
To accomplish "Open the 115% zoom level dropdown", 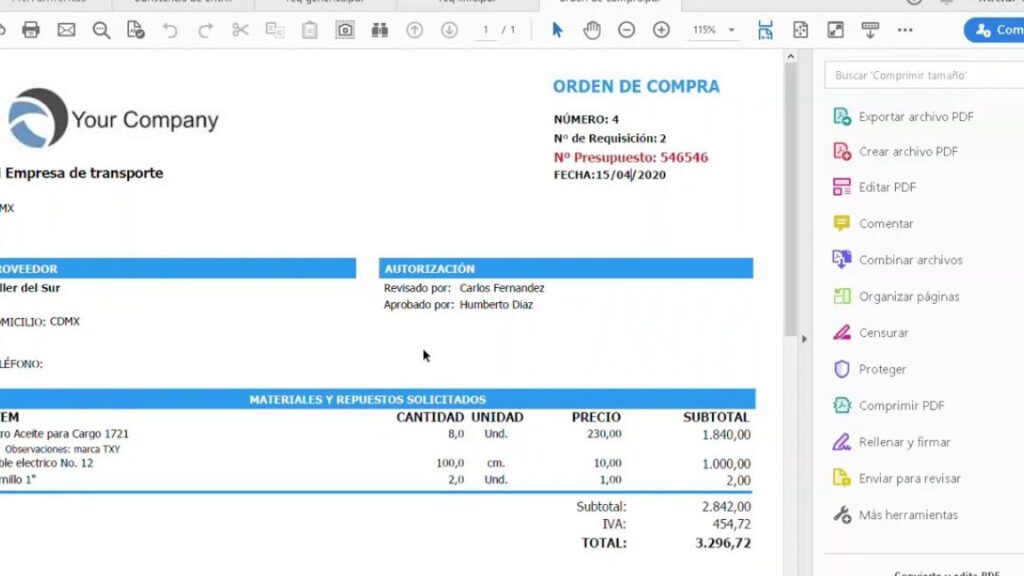I will point(712,30).
